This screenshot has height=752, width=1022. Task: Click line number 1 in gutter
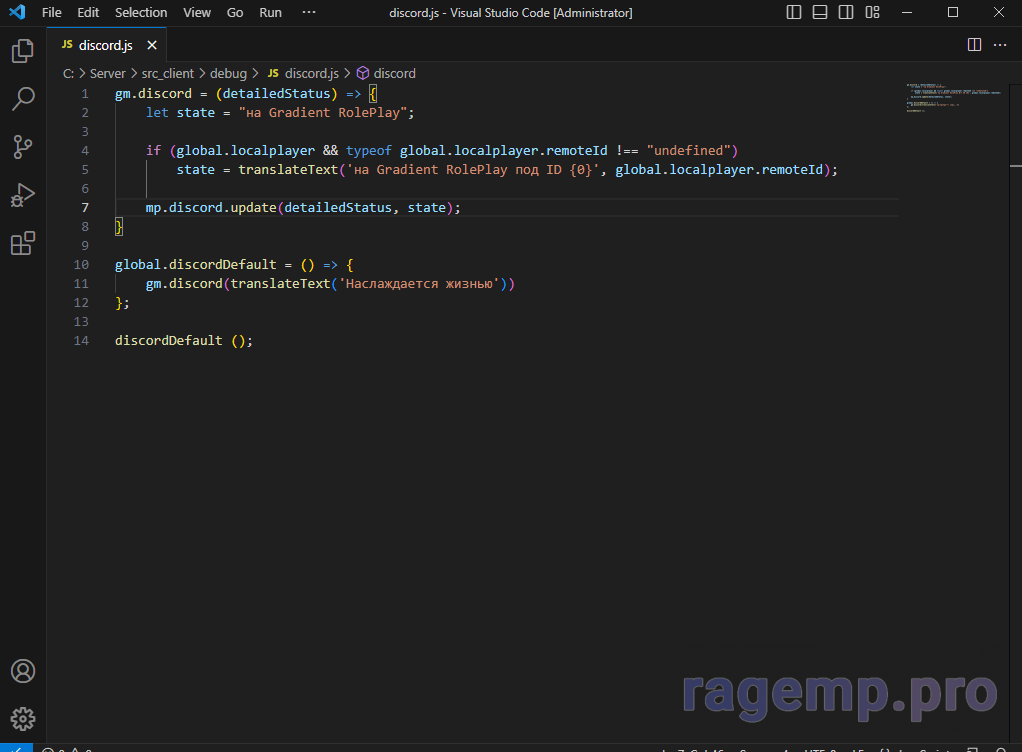(85, 94)
